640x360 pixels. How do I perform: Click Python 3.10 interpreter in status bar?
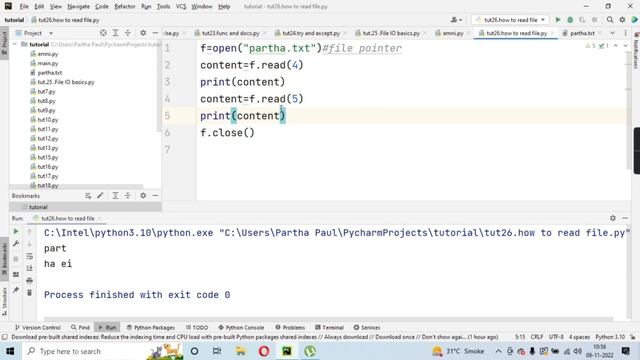click(x=610, y=337)
